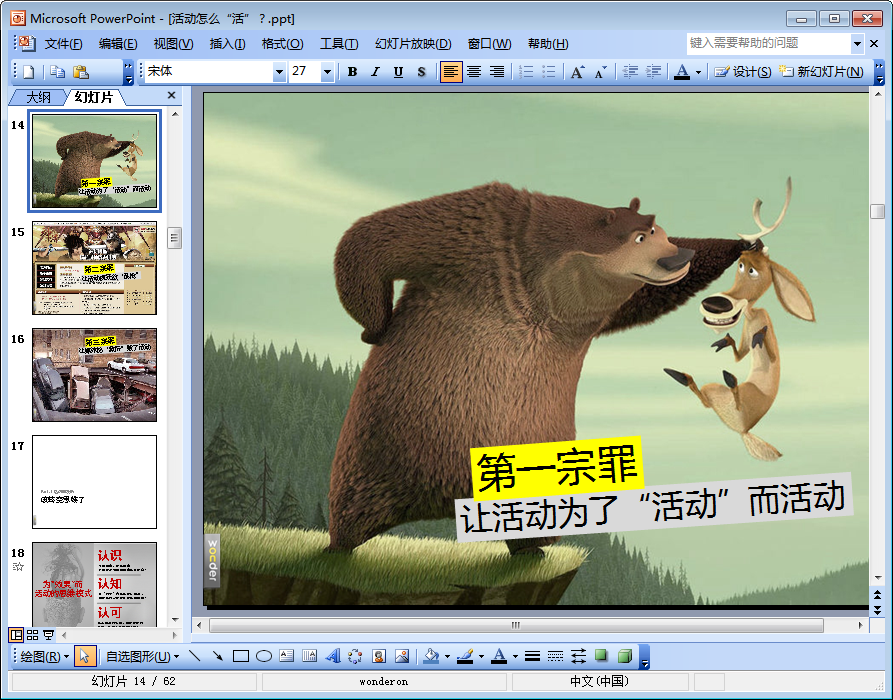893x700 pixels.
Task: Open the Dash Style options
Action: tap(555, 656)
